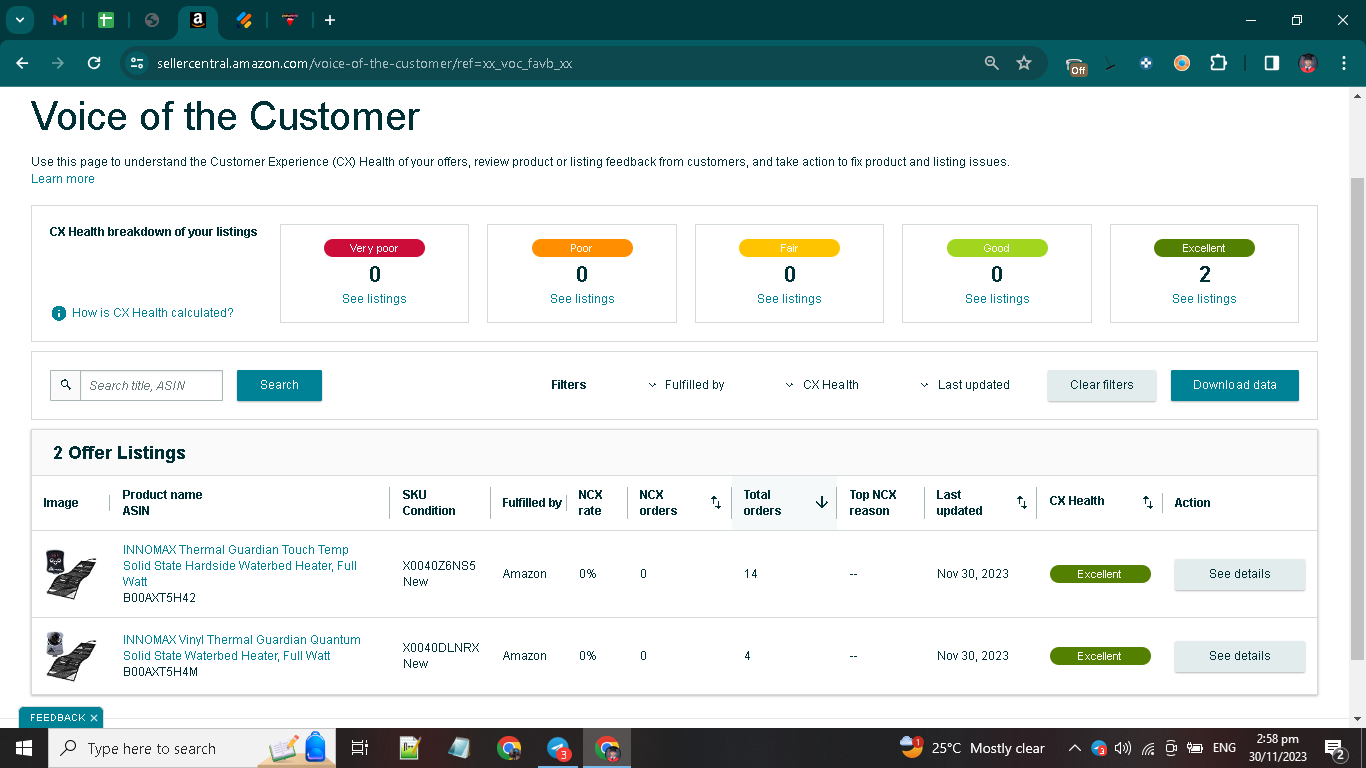
Task: See details for SKU X0040DLNRX
Action: tap(1239, 656)
